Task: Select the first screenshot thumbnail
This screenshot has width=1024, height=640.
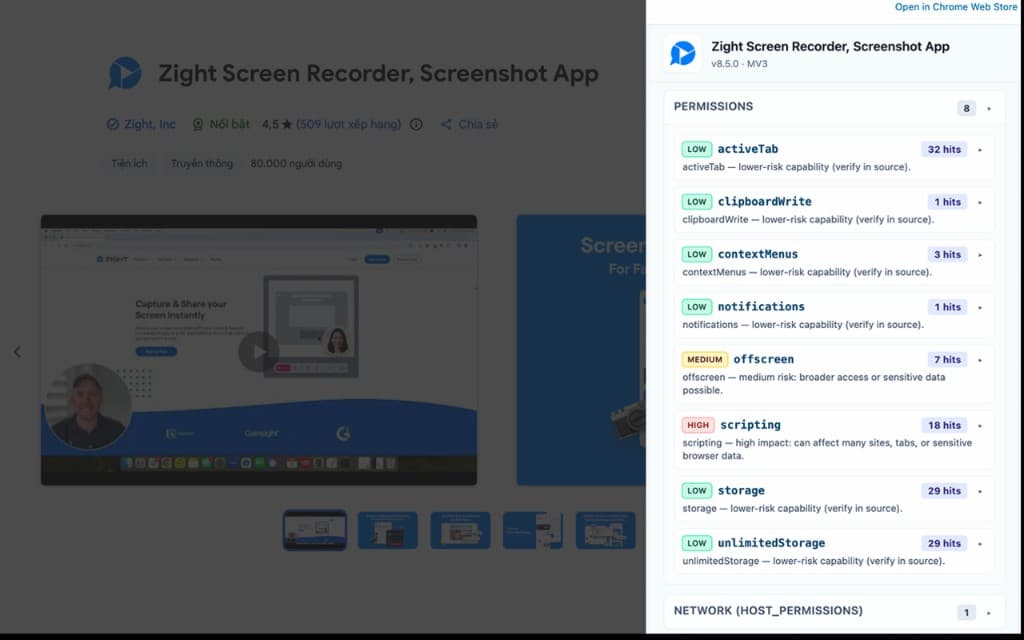Action: 315,530
